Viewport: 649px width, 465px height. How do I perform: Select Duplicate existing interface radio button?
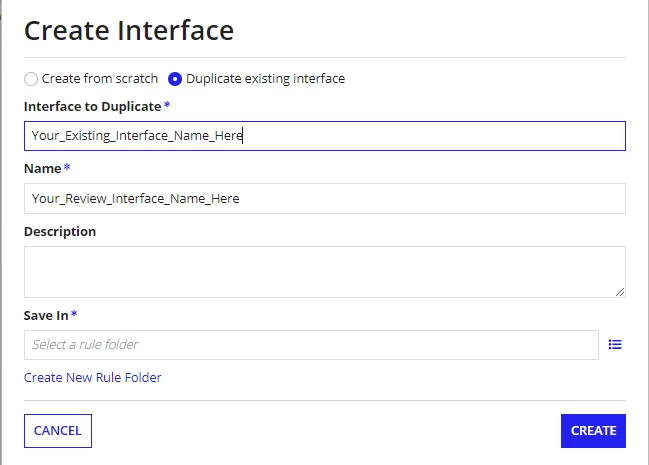(175, 79)
